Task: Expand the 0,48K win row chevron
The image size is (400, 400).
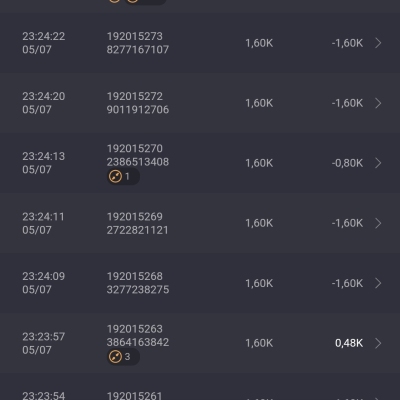Action: [378, 343]
